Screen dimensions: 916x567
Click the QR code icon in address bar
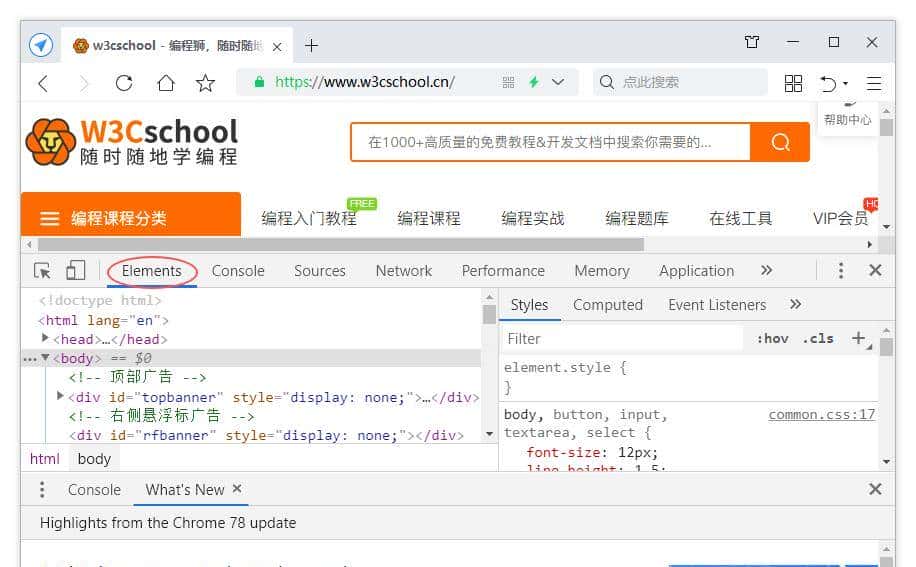pyautogui.click(x=508, y=82)
